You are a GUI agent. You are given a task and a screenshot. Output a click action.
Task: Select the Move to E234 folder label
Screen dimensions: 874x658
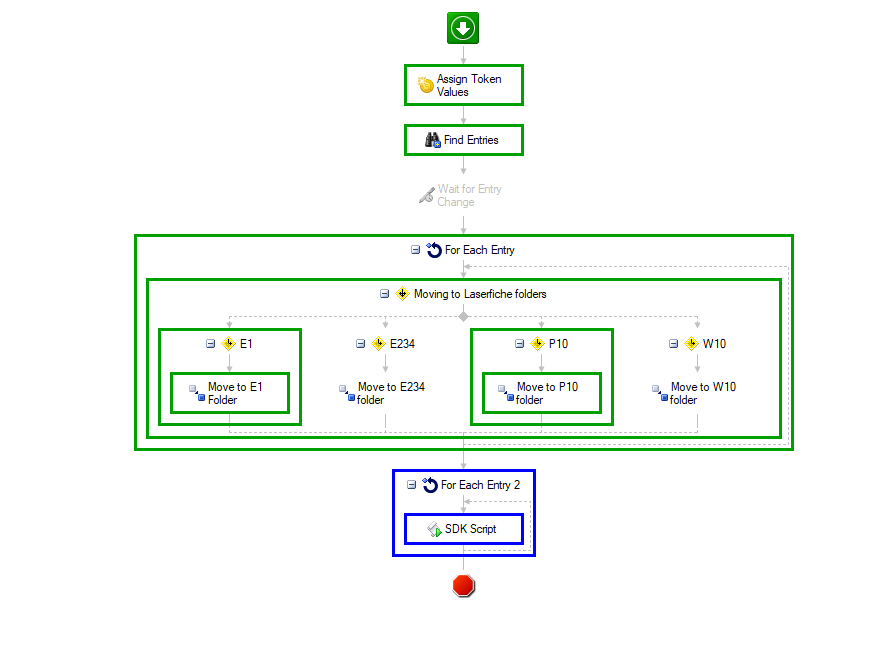pos(391,393)
